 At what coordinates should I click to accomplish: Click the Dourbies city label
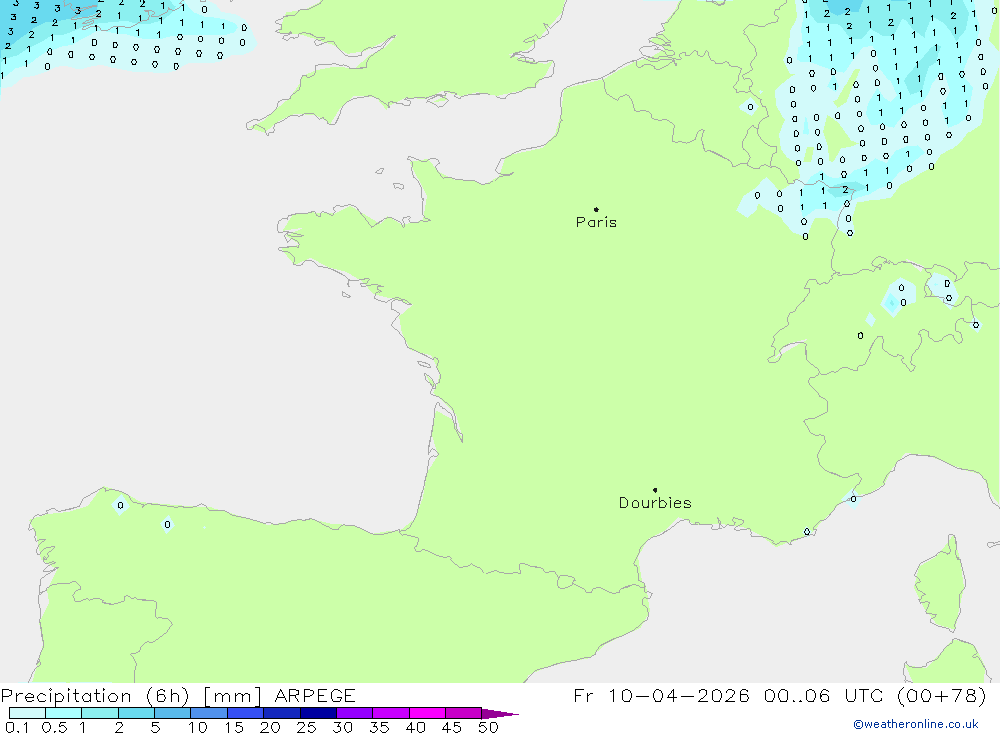pyautogui.click(x=655, y=503)
